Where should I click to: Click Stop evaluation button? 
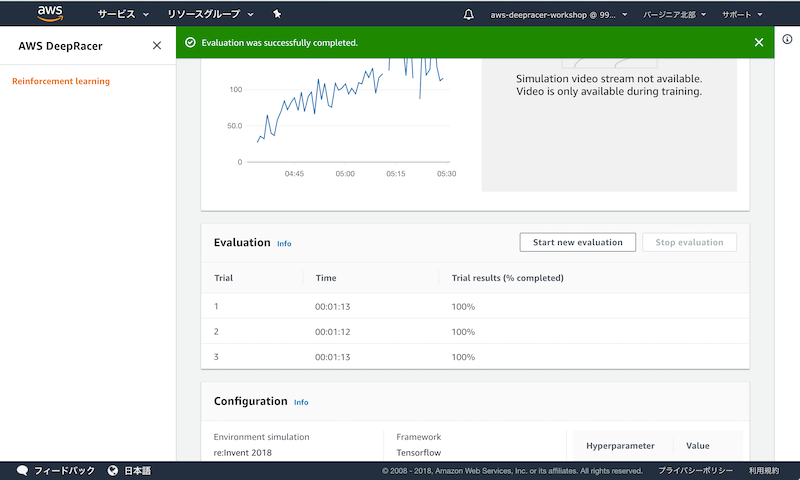[x=689, y=242]
